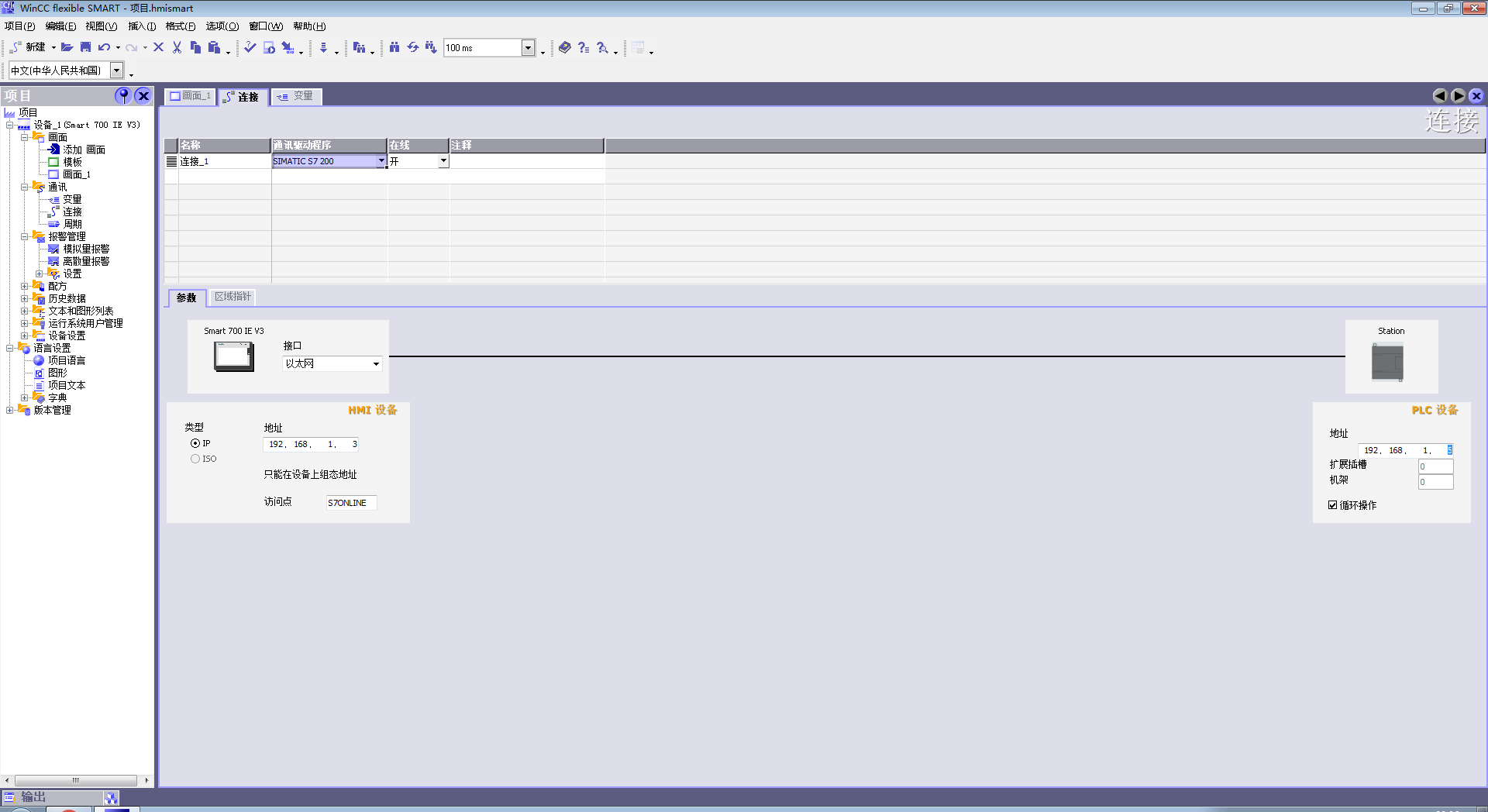Open the 100 ms cycle dropdown

point(528,48)
